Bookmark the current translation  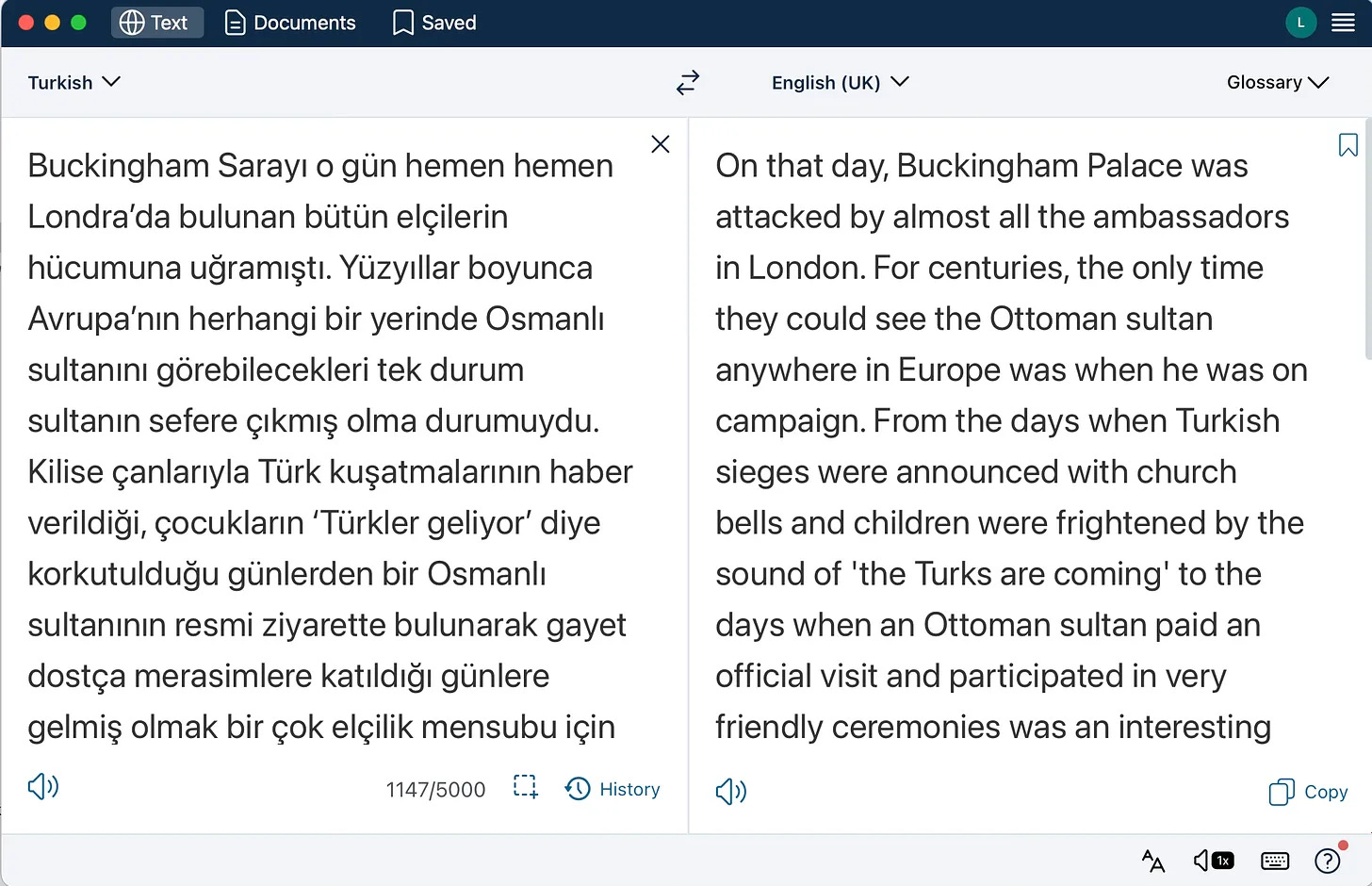(x=1347, y=145)
